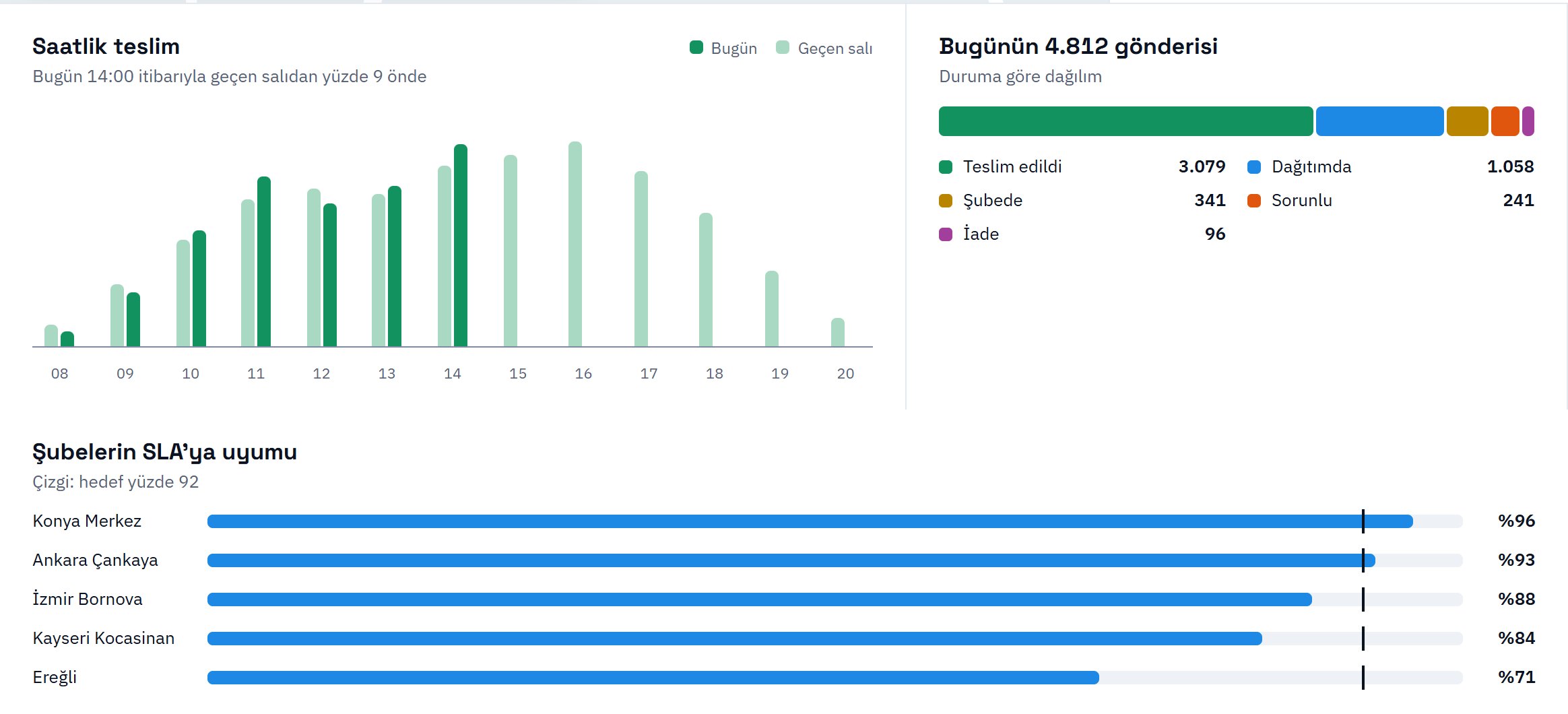This screenshot has height=714, width=1568.
Task: Click the 'İzmir Bornova' branch name
Action: [88, 599]
